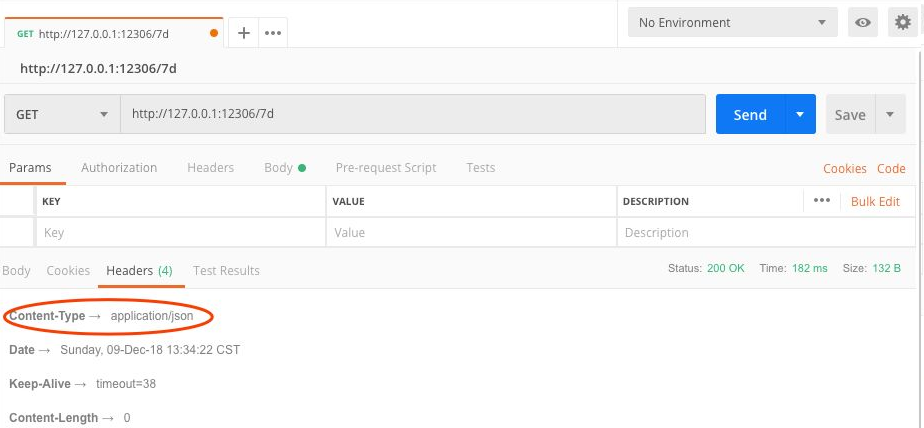924x428 pixels.
Task: Expand the Send button dropdown arrow
Action: pyautogui.click(x=800, y=114)
